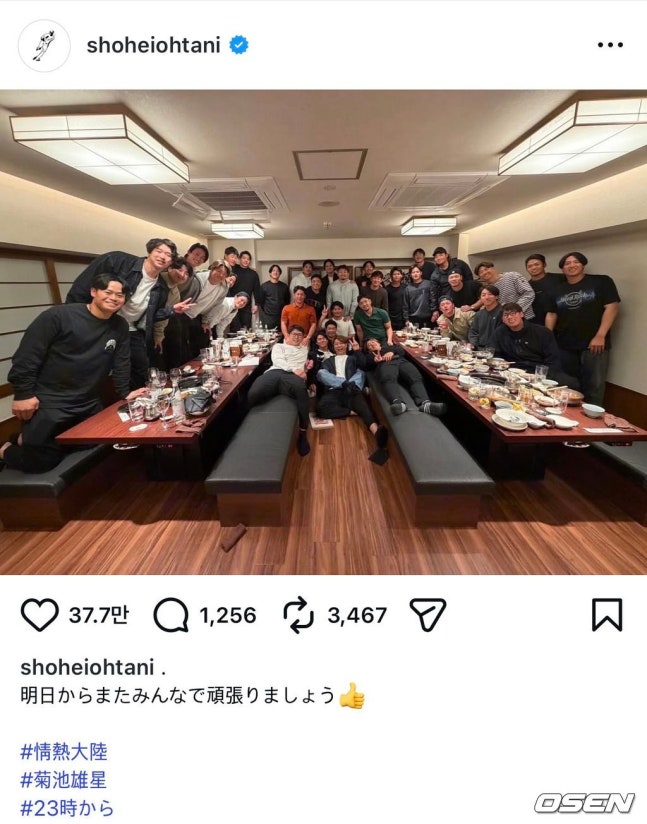The height and width of the screenshot is (824, 647).
Task: Open the #23時から hashtag
Action: coord(67,808)
